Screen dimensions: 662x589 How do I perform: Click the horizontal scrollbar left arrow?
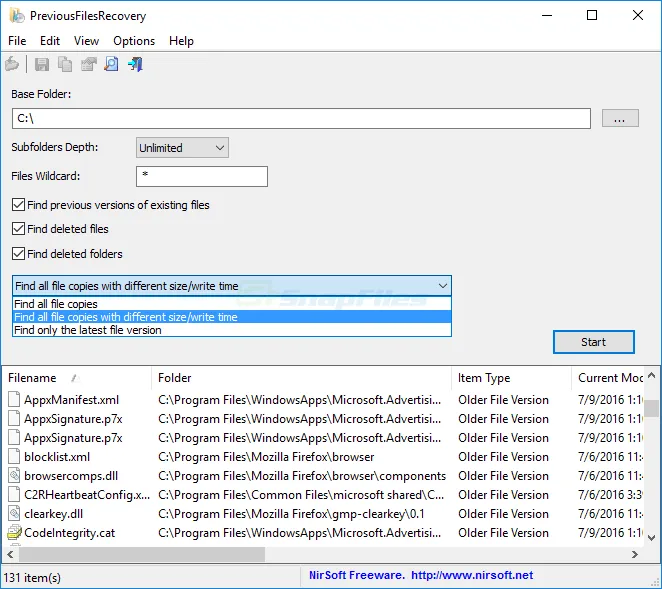point(11,554)
